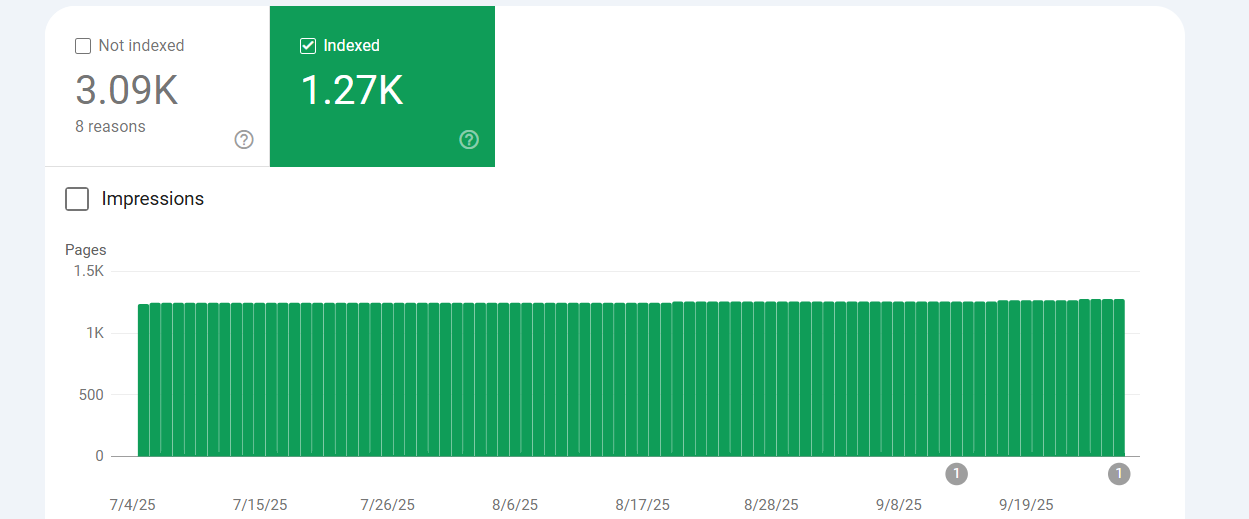This screenshot has height=519, width=1249.
Task: Click the Impressions label text
Action: pyautogui.click(x=152, y=199)
